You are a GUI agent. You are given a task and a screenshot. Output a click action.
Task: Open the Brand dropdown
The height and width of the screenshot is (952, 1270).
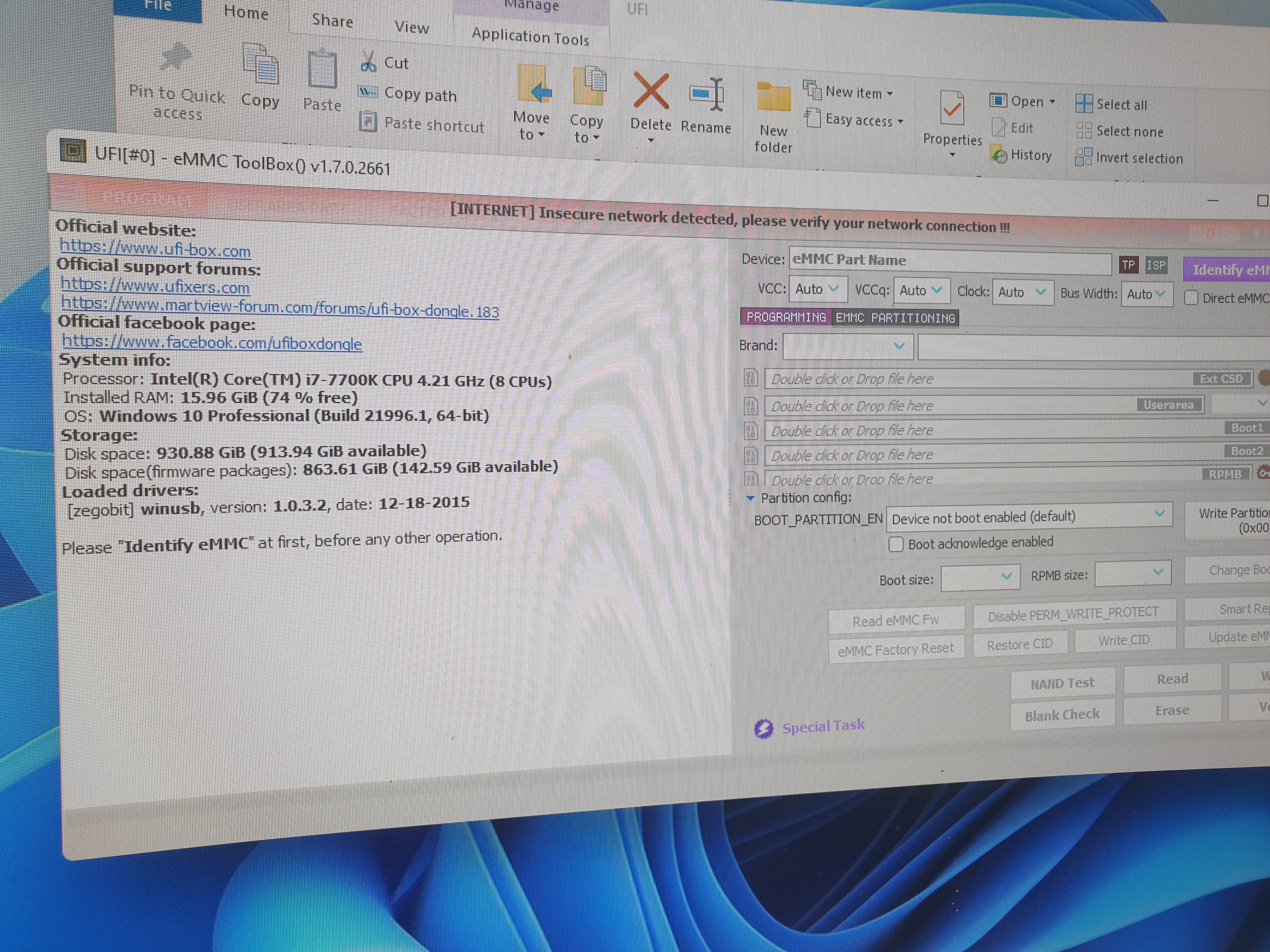click(847, 346)
